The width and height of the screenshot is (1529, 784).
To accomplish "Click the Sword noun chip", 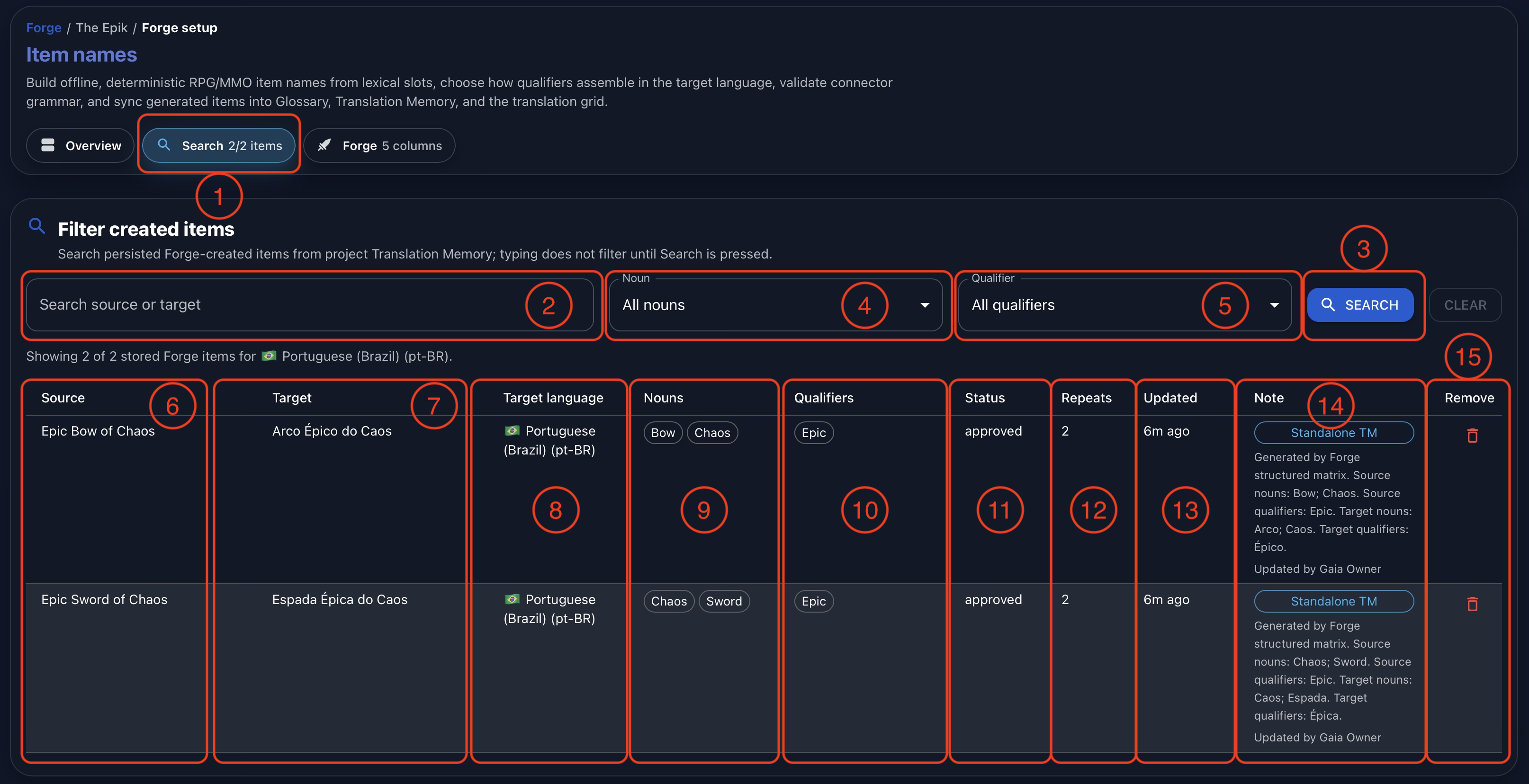I will tap(724, 601).
